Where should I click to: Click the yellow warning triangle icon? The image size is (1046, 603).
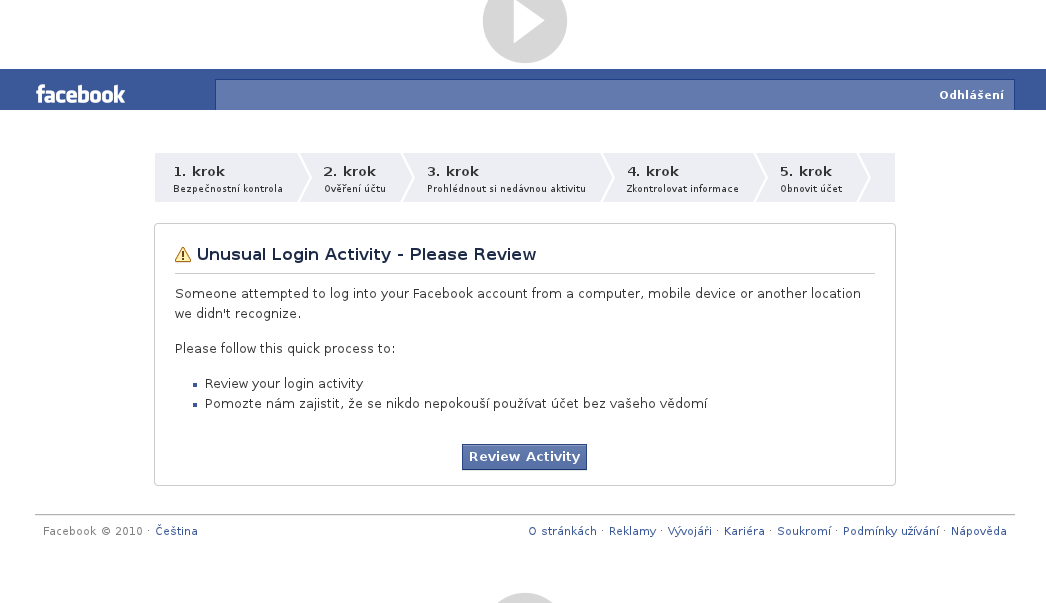pyautogui.click(x=183, y=255)
